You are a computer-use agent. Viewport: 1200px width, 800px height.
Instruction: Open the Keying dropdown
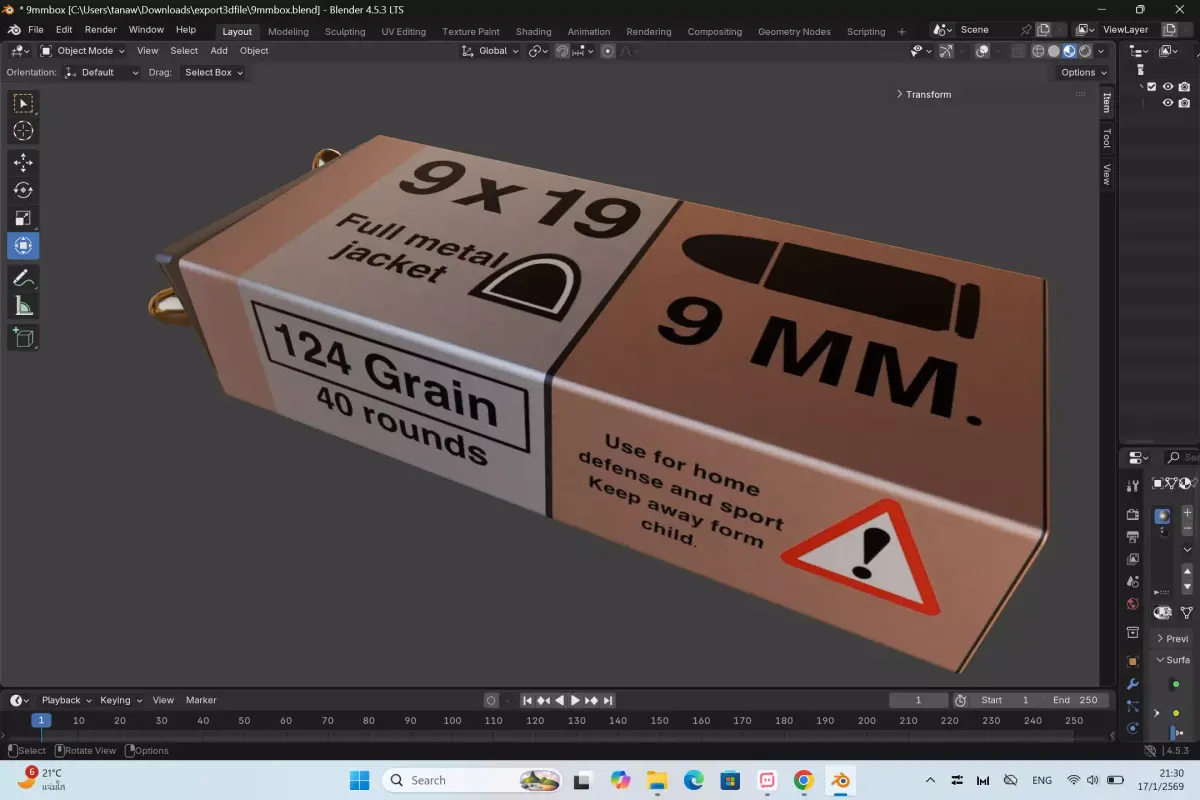click(121, 700)
